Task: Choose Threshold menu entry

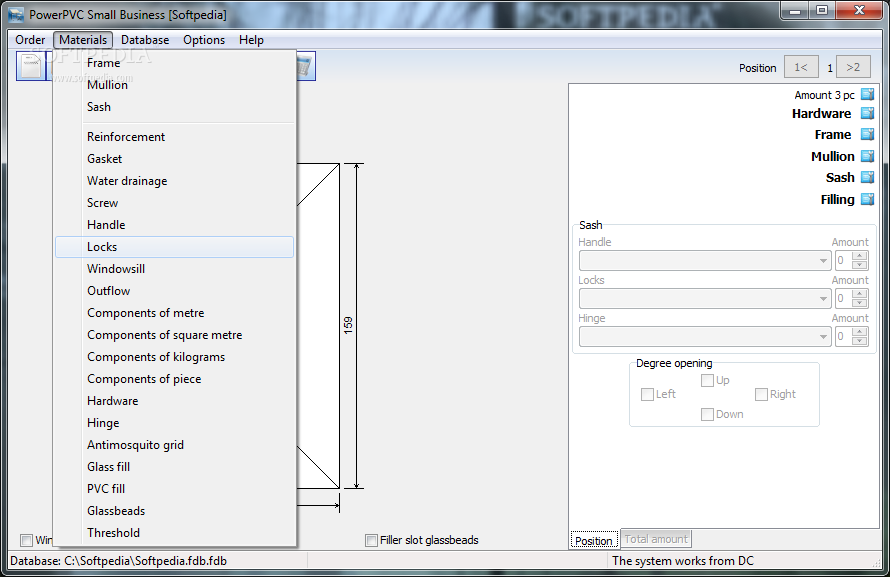Action: click(174, 533)
